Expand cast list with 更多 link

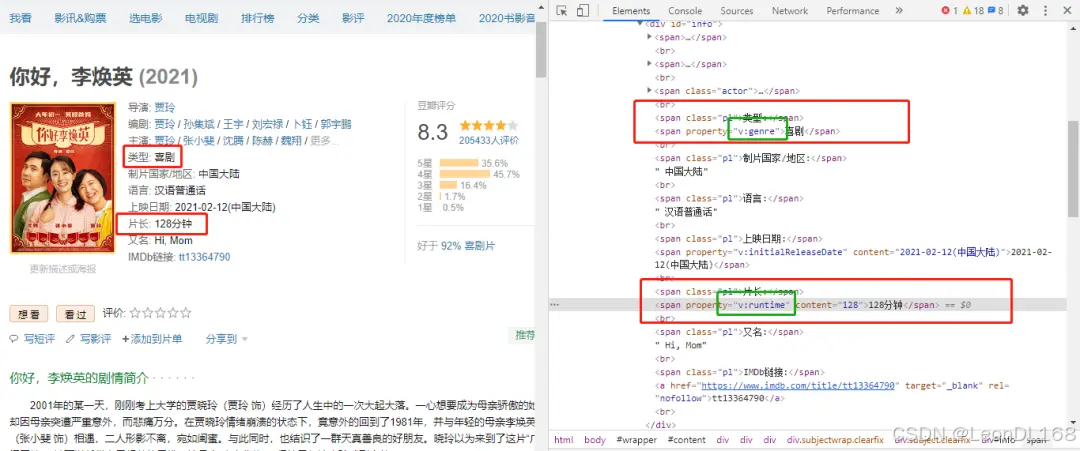click(326, 140)
